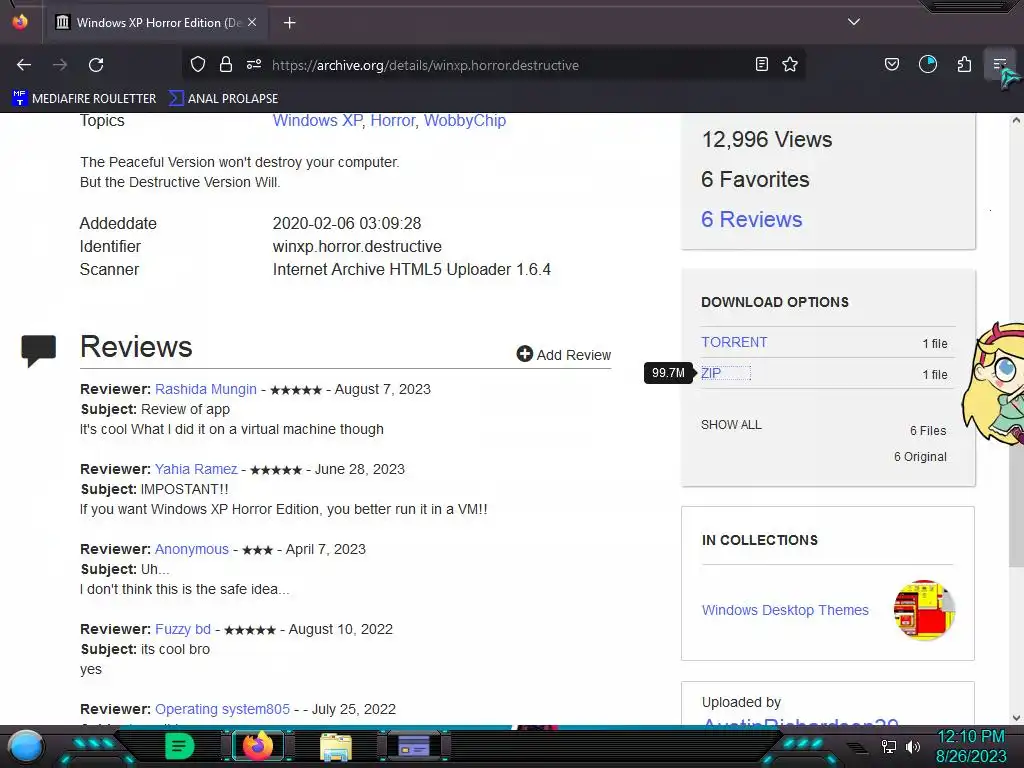
Task: Open MEDIAFIRE ROULETTER bookmark
Action: click(x=84, y=99)
